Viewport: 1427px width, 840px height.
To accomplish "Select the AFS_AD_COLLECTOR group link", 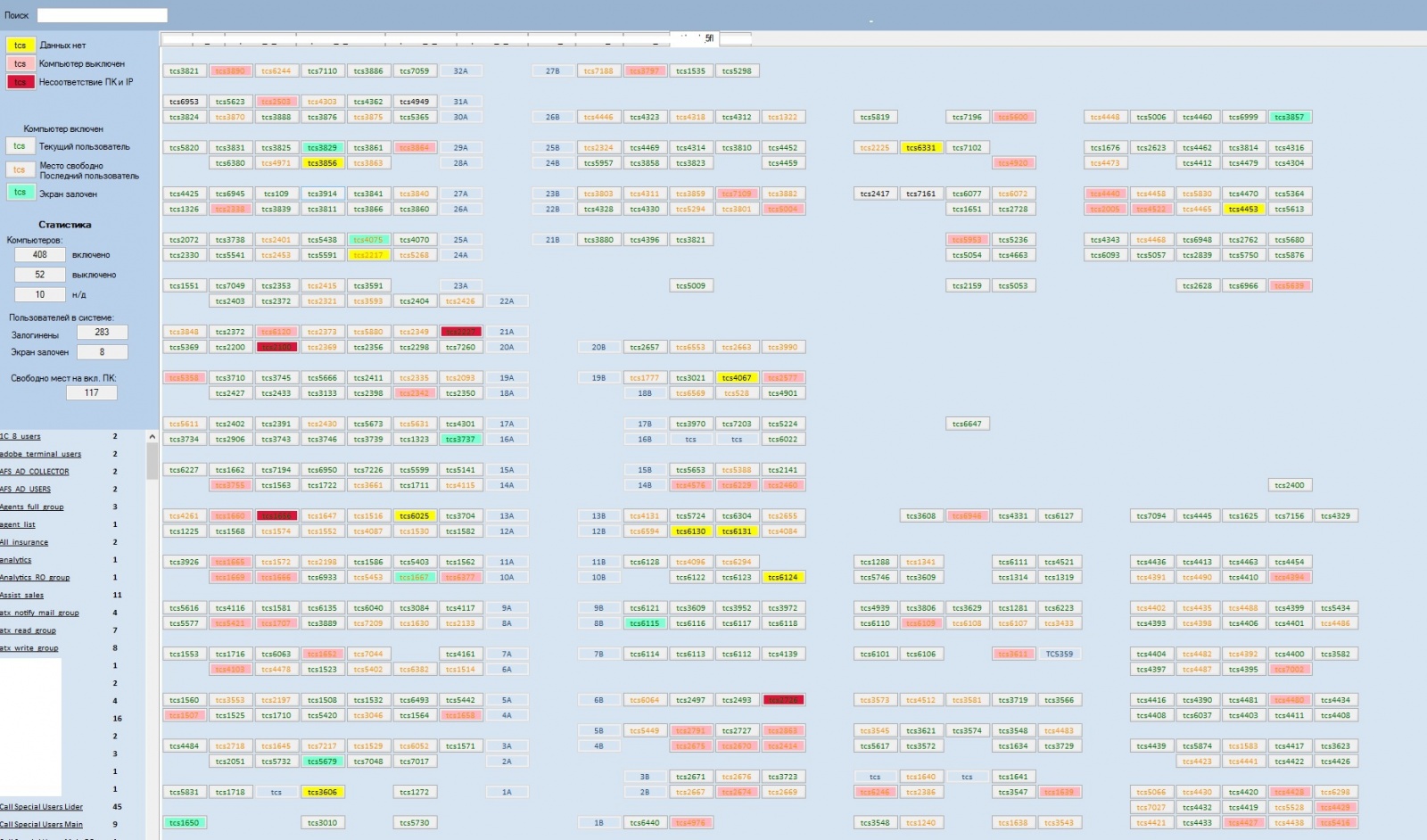I will click(x=35, y=472).
